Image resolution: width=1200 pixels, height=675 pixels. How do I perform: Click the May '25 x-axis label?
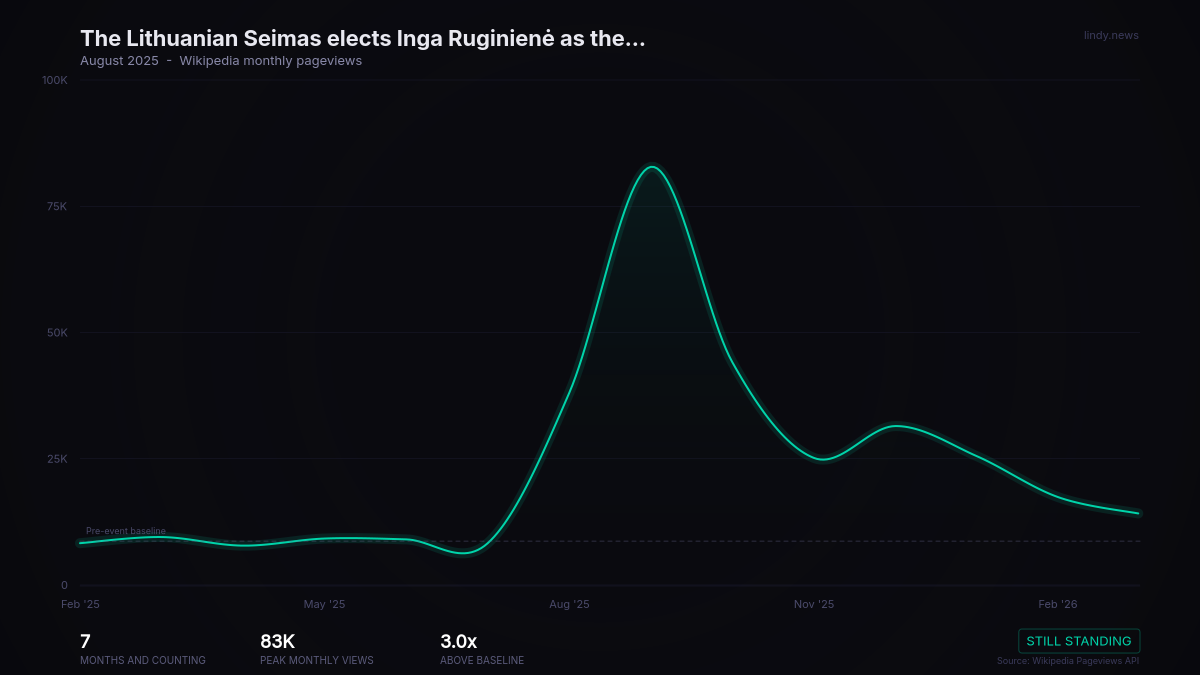click(x=324, y=604)
